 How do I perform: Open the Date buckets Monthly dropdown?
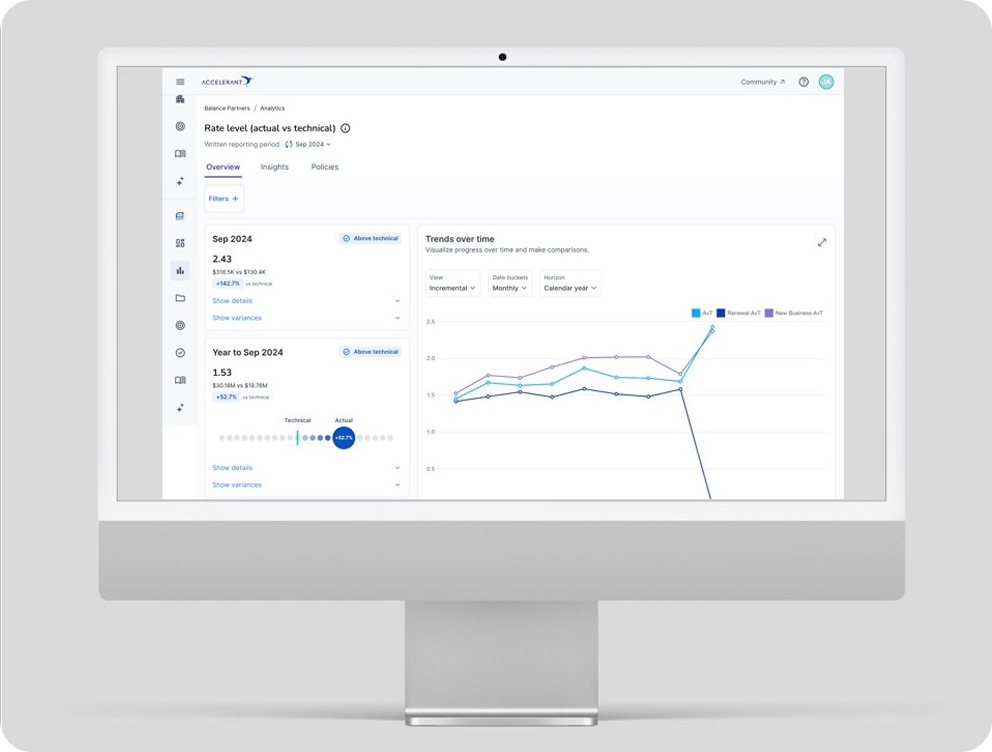(511, 283)
